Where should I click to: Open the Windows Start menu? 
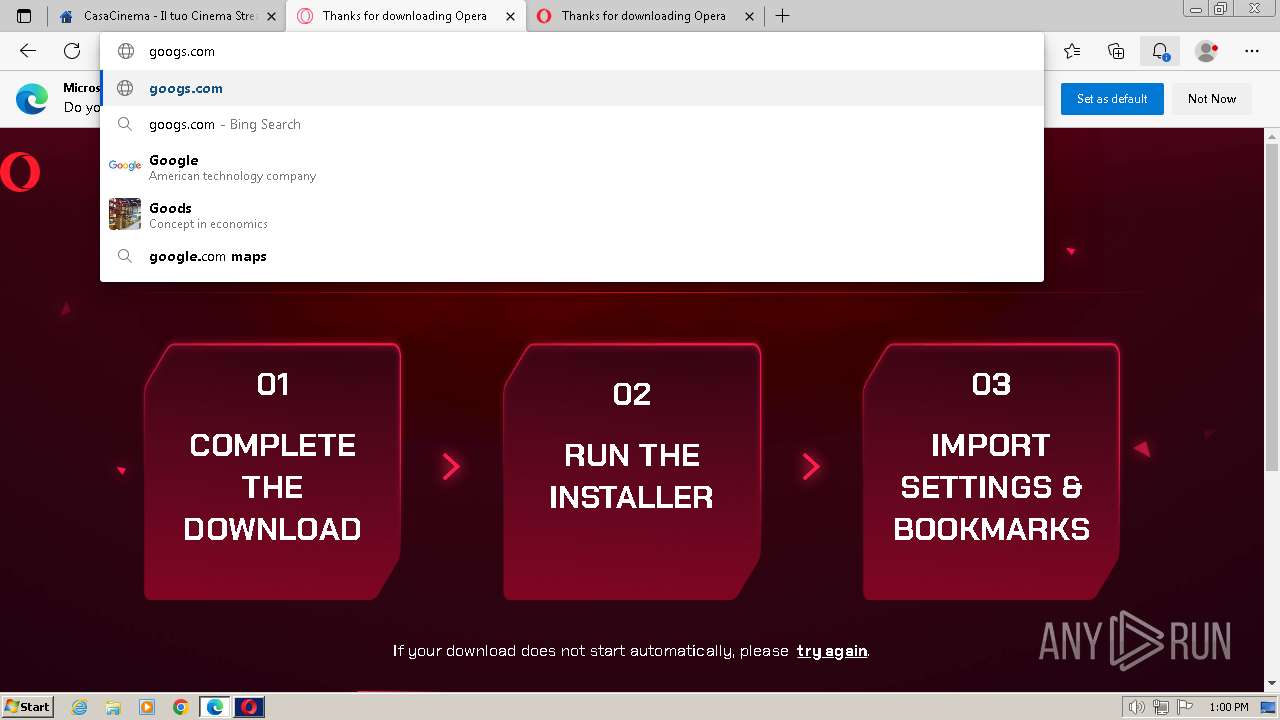28,707
